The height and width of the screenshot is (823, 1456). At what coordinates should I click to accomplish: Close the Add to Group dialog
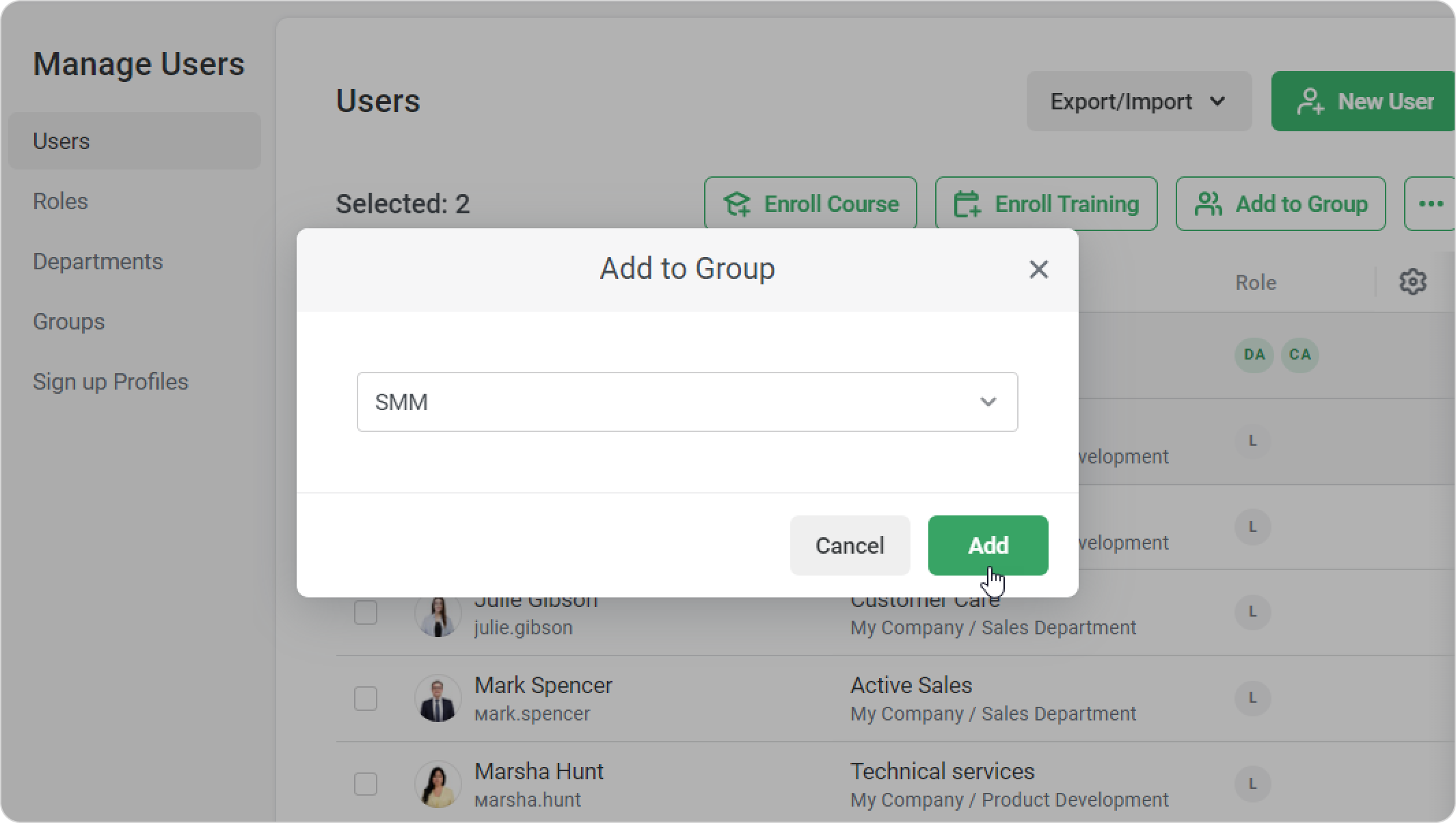tap(1038, 269)
